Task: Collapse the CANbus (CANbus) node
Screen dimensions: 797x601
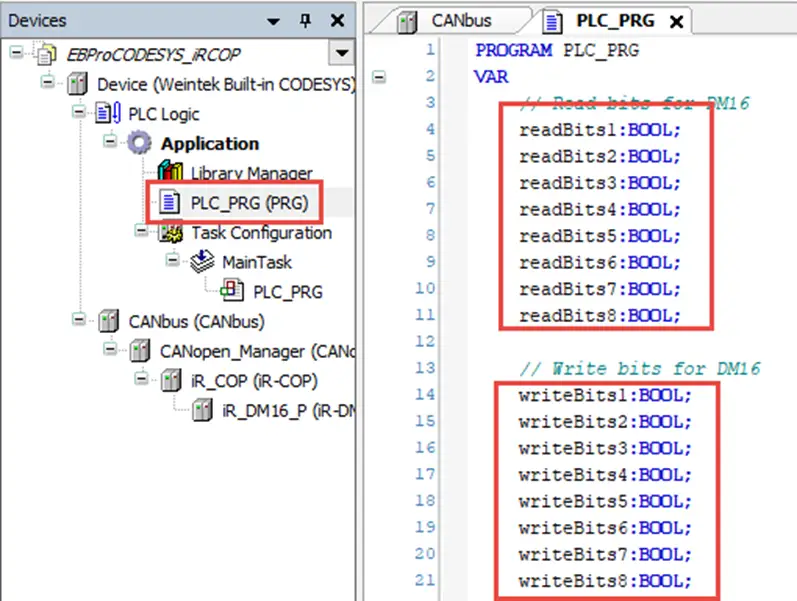Action: 79,319
